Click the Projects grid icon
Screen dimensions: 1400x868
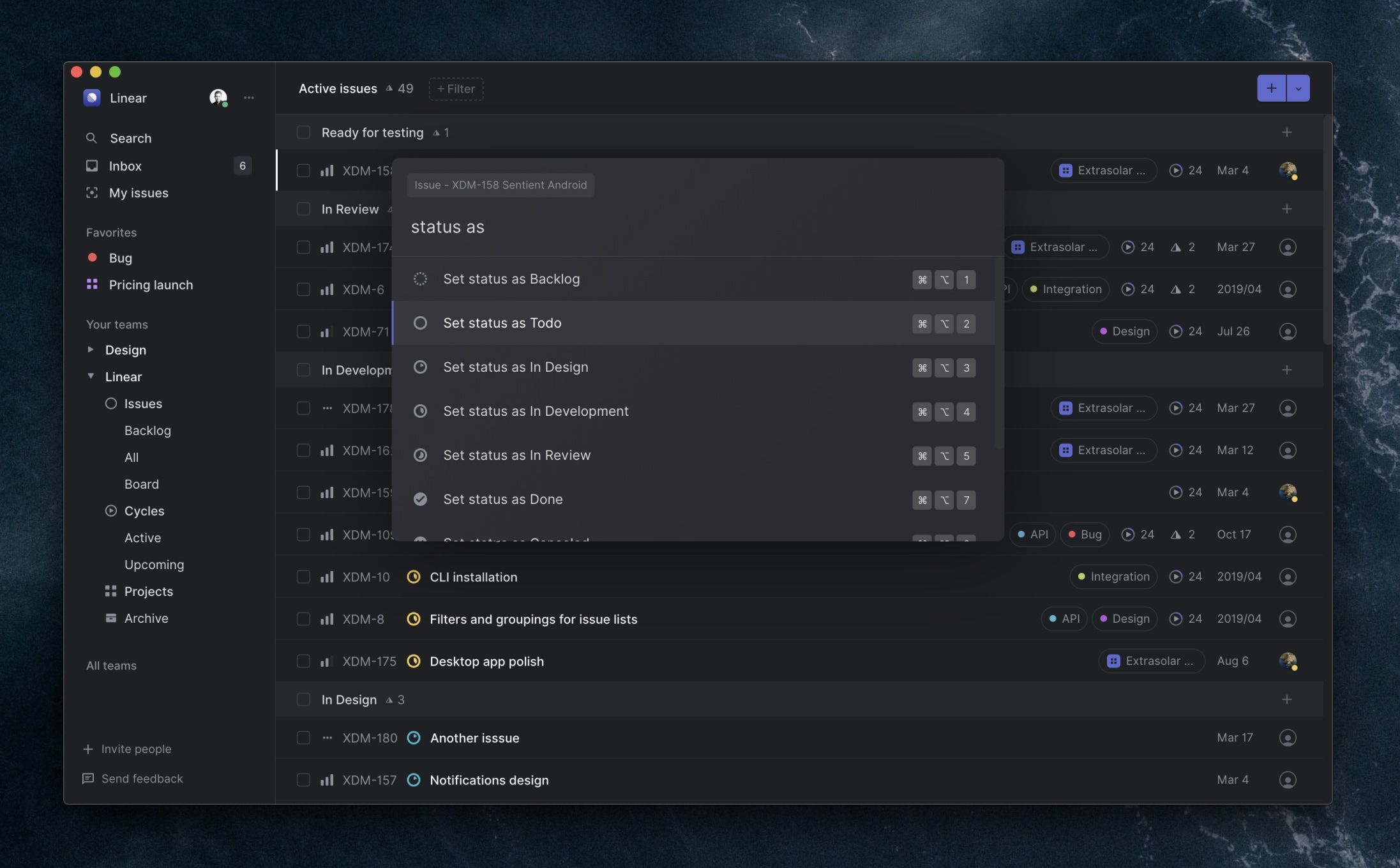click(110, 591)
